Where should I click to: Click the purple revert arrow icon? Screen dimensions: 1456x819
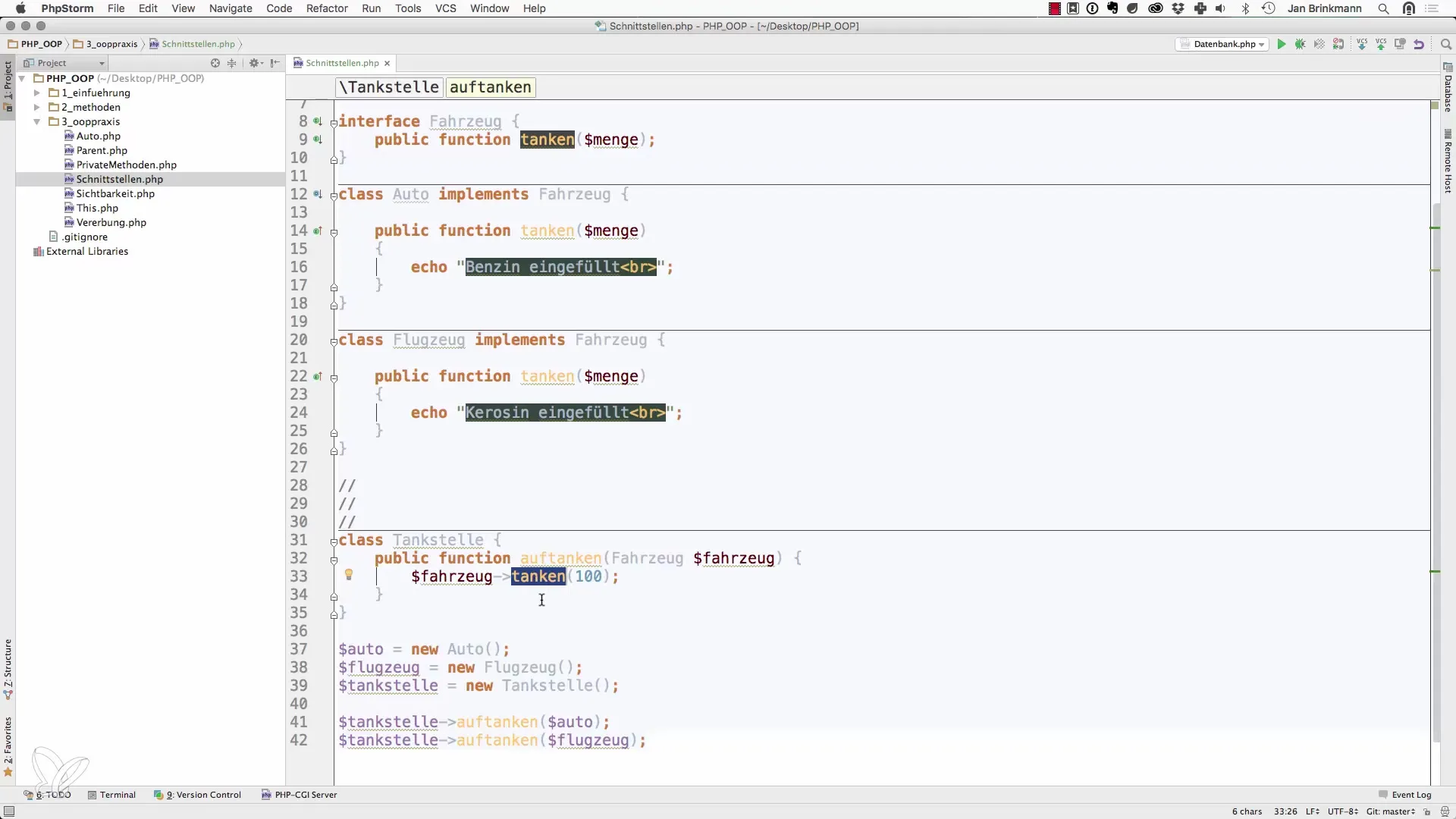click(x=1419, y=45)
